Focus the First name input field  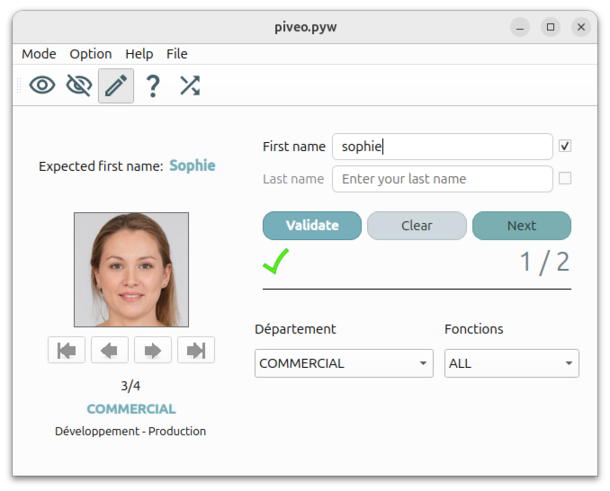pos(442,146)
